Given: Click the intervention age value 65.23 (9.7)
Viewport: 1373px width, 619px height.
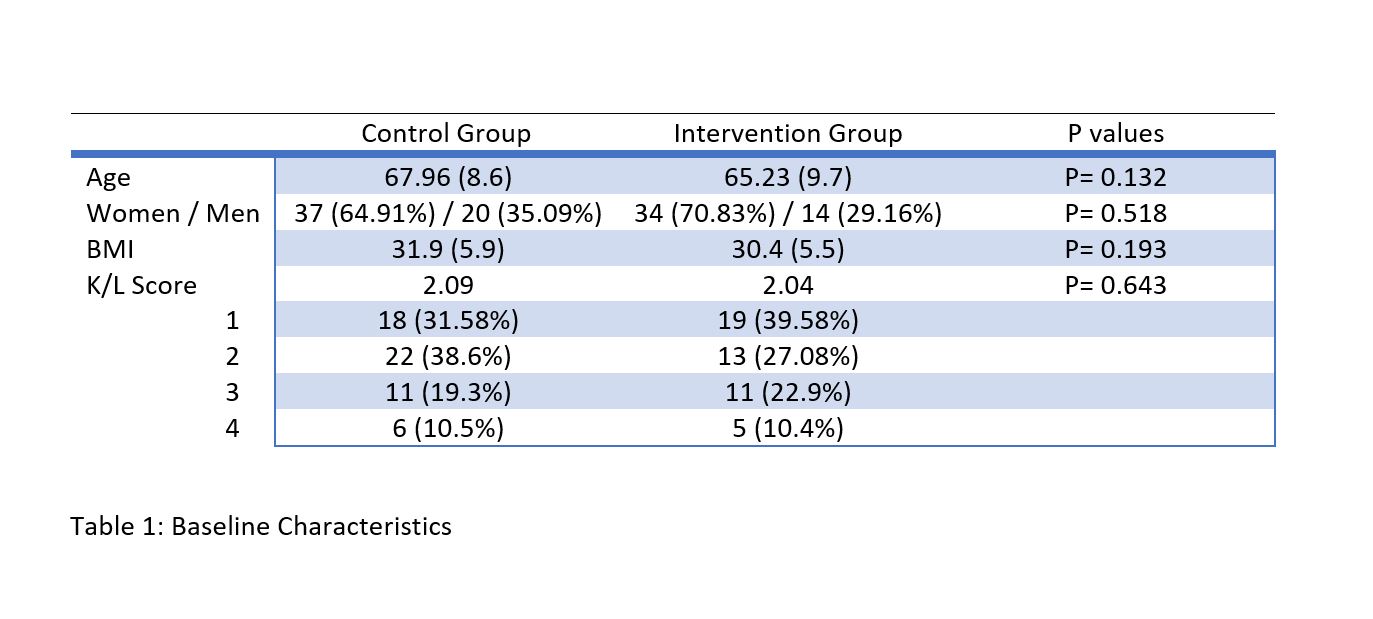Looking at the screenshot, I should [x=788, y=178].
